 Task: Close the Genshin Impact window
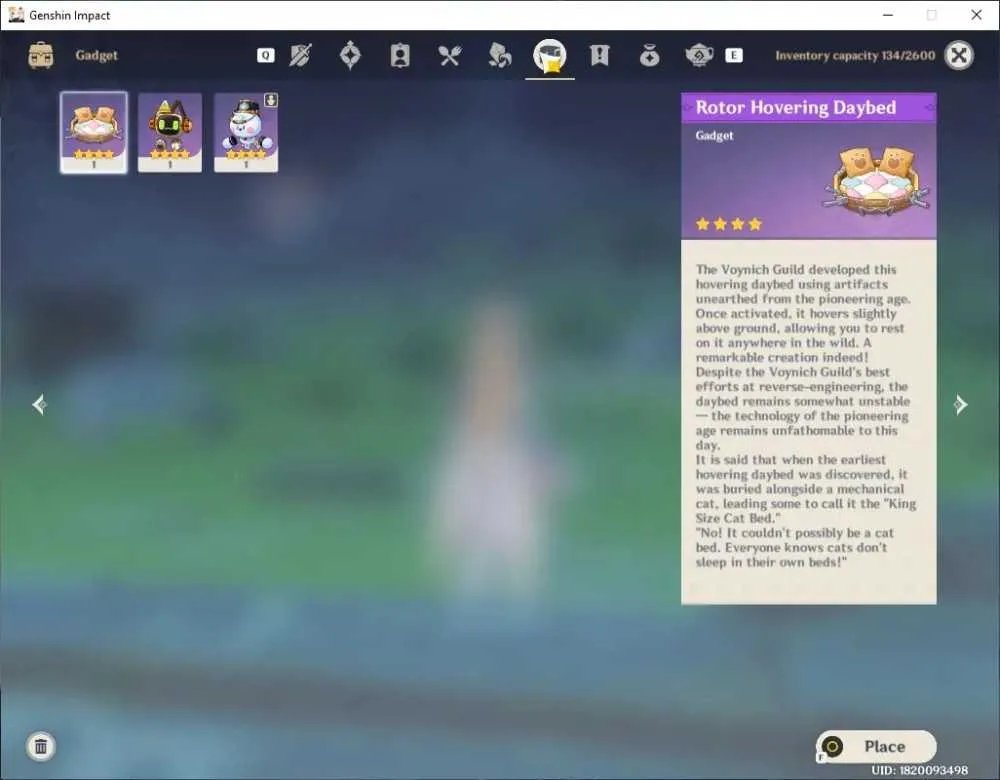point(976,15)
